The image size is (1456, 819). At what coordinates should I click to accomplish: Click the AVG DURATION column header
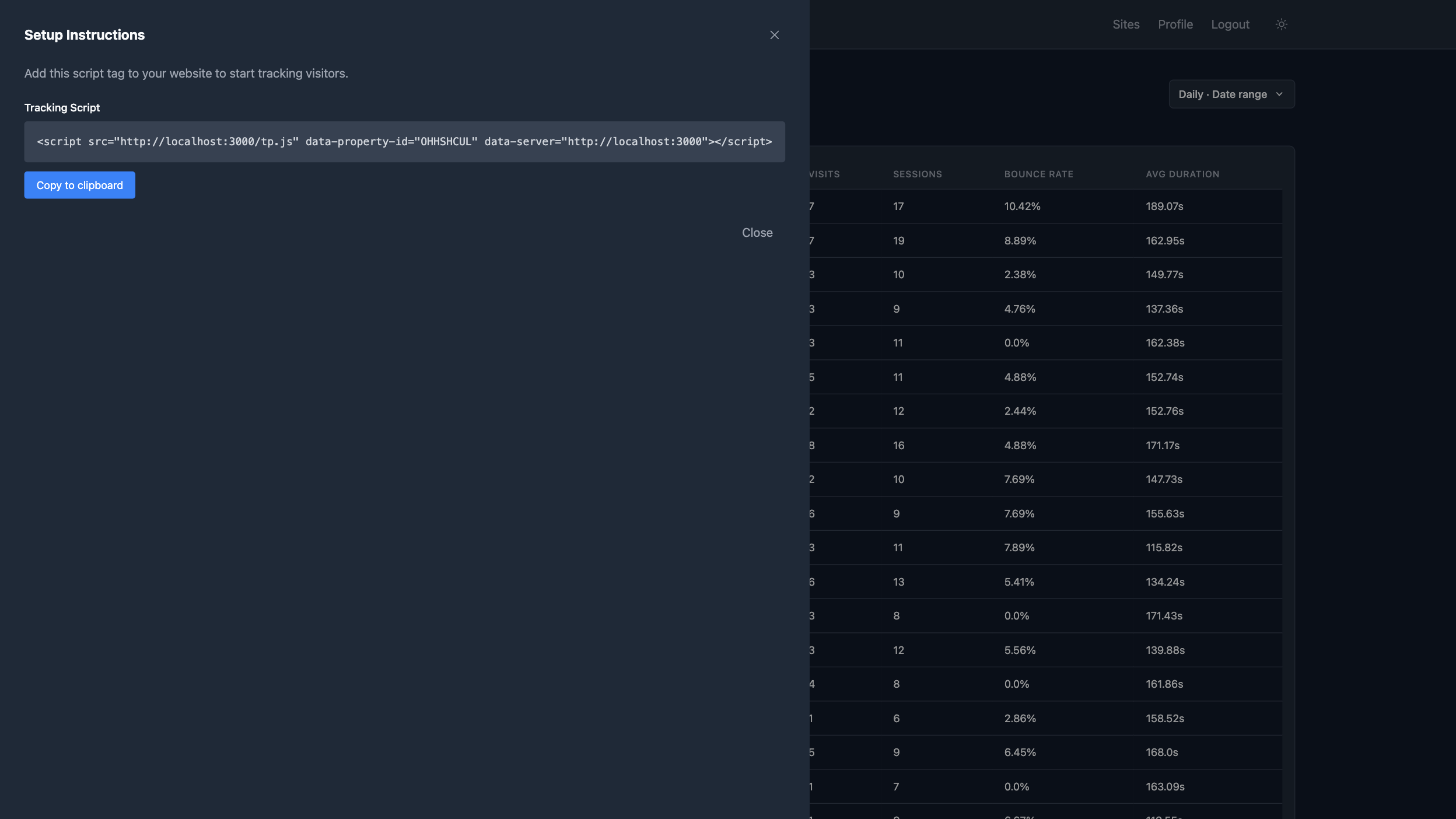coord(1182,174)
